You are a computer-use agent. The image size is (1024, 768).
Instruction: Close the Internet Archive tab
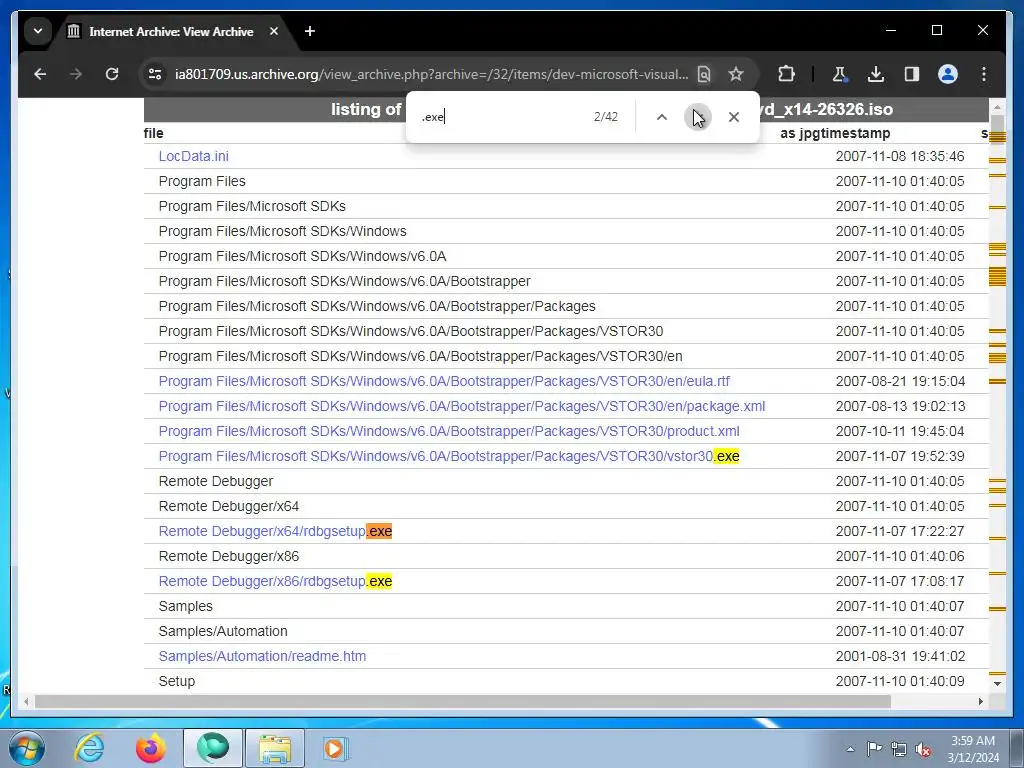[274, 31]
